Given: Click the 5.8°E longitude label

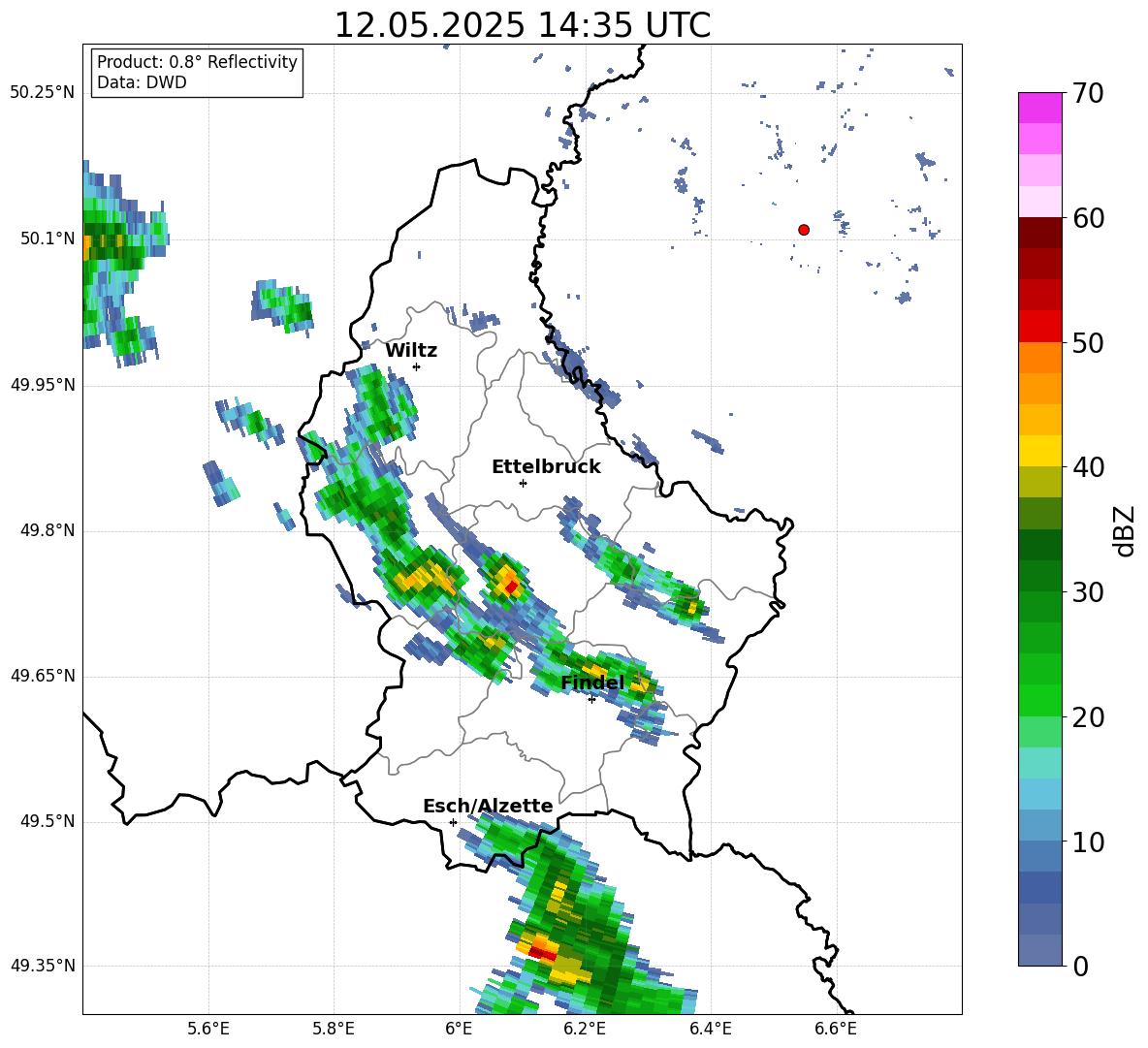Looking at the screenshot, I should click(x=334, y=1029).
